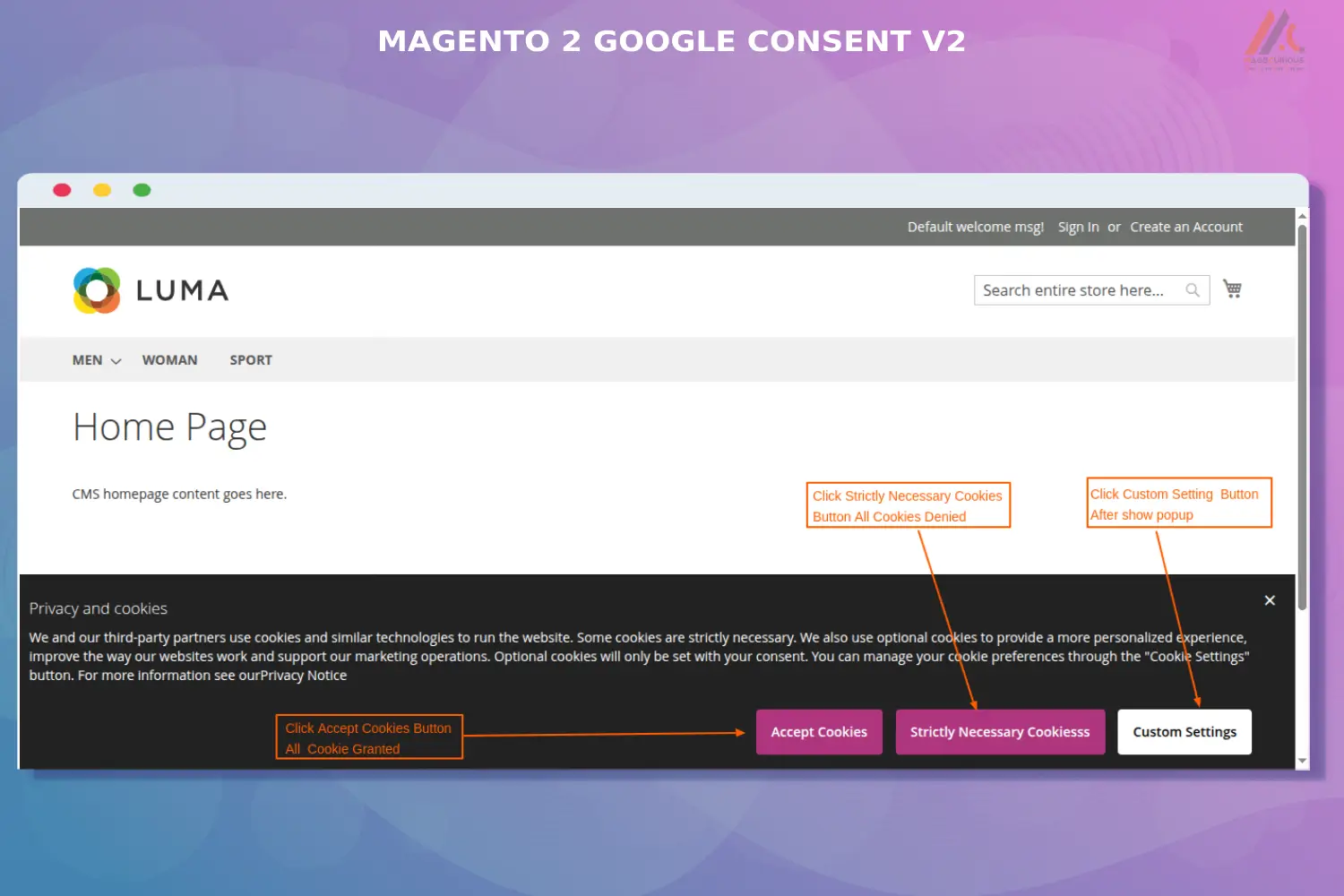
Task: Dismiss the Privacy and cookies banner with X
Action: tap(1270, 599)
